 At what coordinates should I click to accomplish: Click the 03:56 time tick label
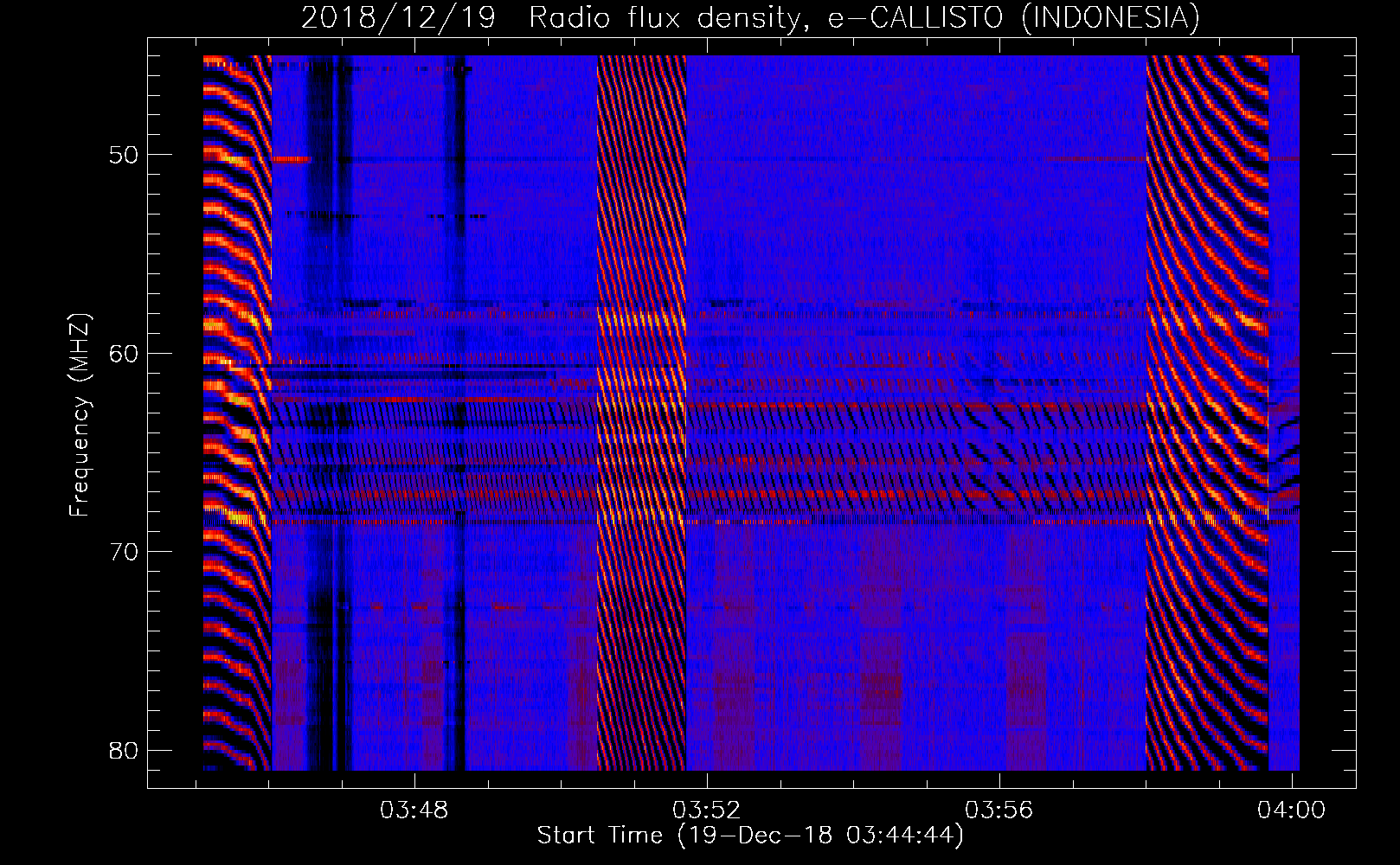pos(999,811)
